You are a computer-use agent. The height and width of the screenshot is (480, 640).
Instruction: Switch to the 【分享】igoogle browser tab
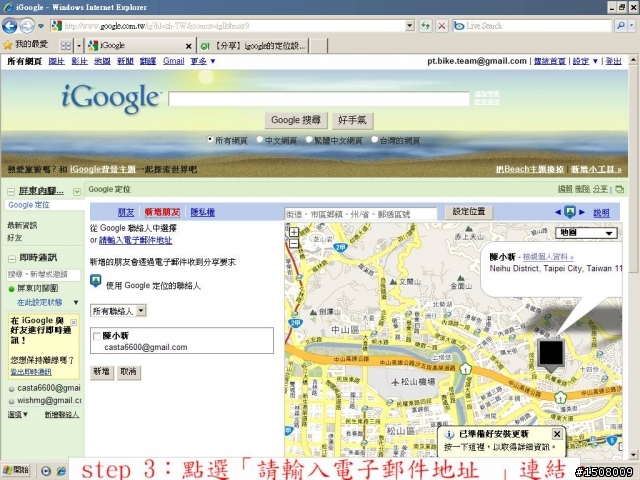(x=253, y=46)
